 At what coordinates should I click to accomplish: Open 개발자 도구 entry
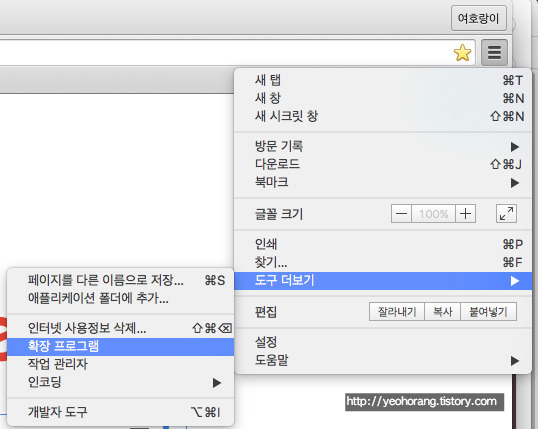click(x=120, y=412)
